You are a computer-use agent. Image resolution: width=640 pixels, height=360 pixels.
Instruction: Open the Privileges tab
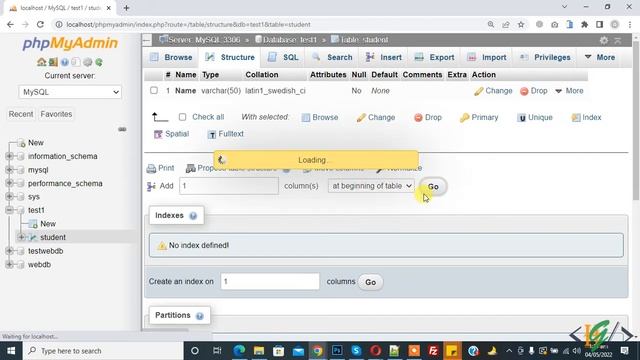(x=545, y=58)
